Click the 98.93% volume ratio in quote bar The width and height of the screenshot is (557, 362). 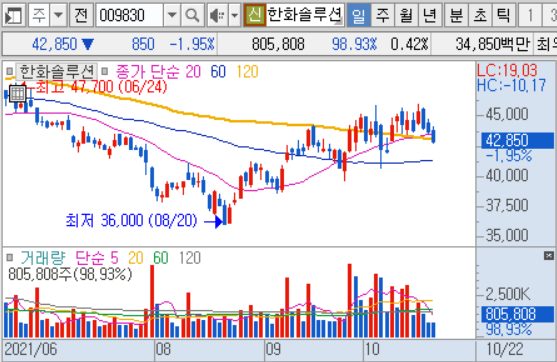(354, 44)
